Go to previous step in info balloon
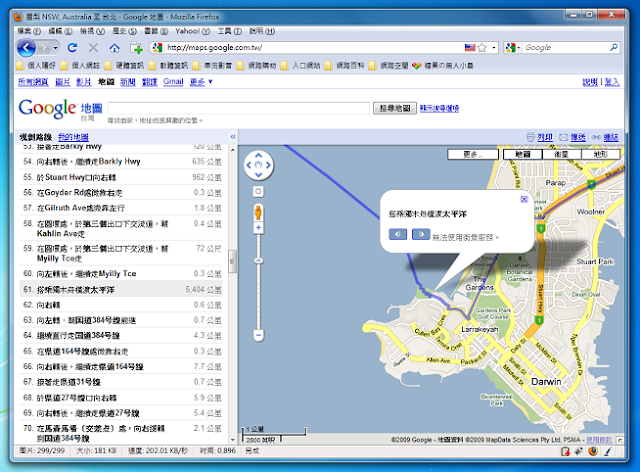The height and width of the screenshot is (472, 640). pos(398,234)
